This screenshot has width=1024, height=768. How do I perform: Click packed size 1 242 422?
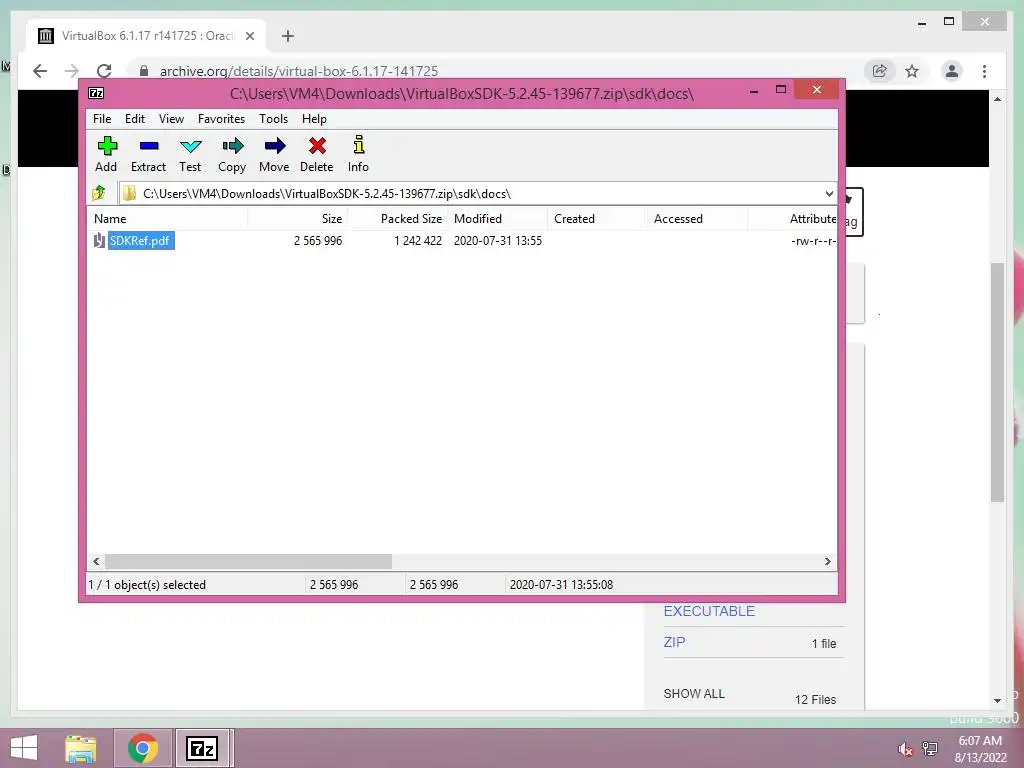tap(418, 240)
